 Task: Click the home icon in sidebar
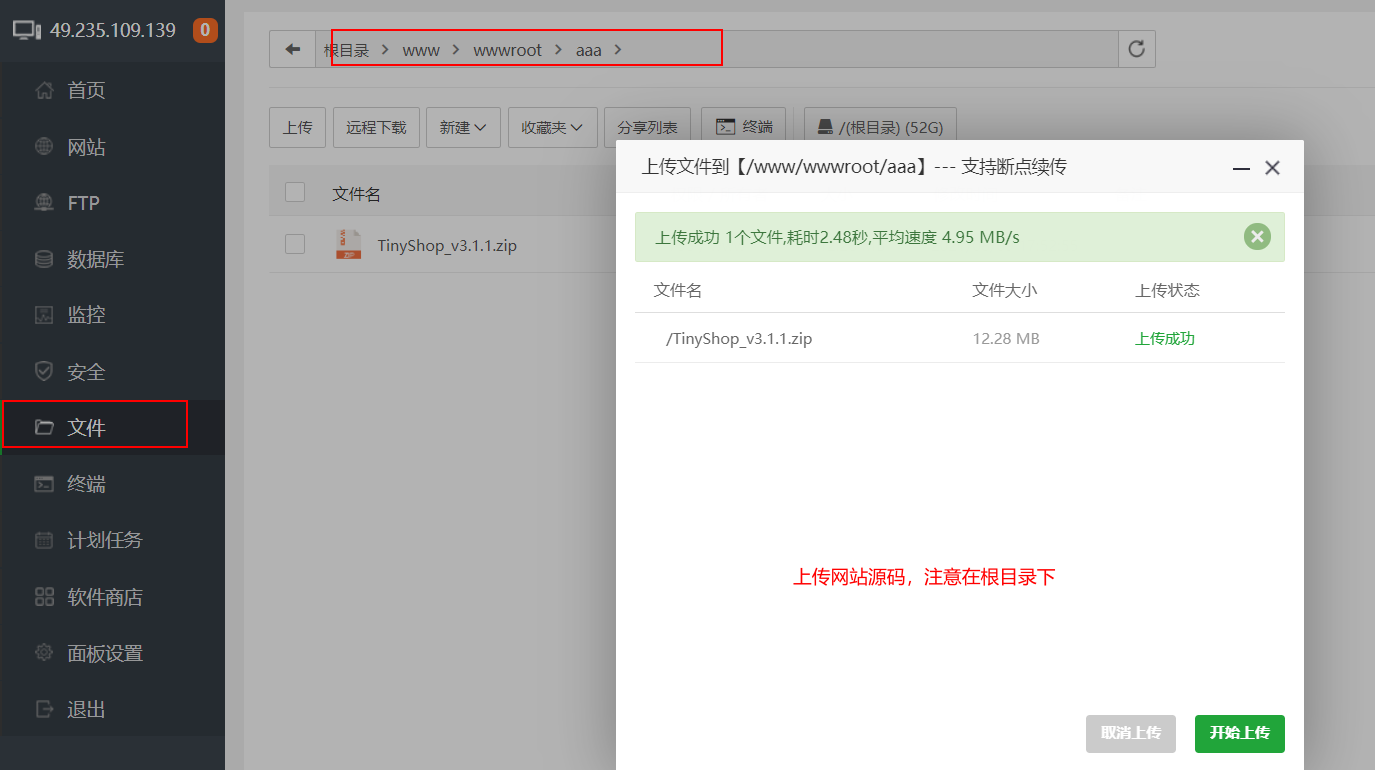(x=44, y=91)
